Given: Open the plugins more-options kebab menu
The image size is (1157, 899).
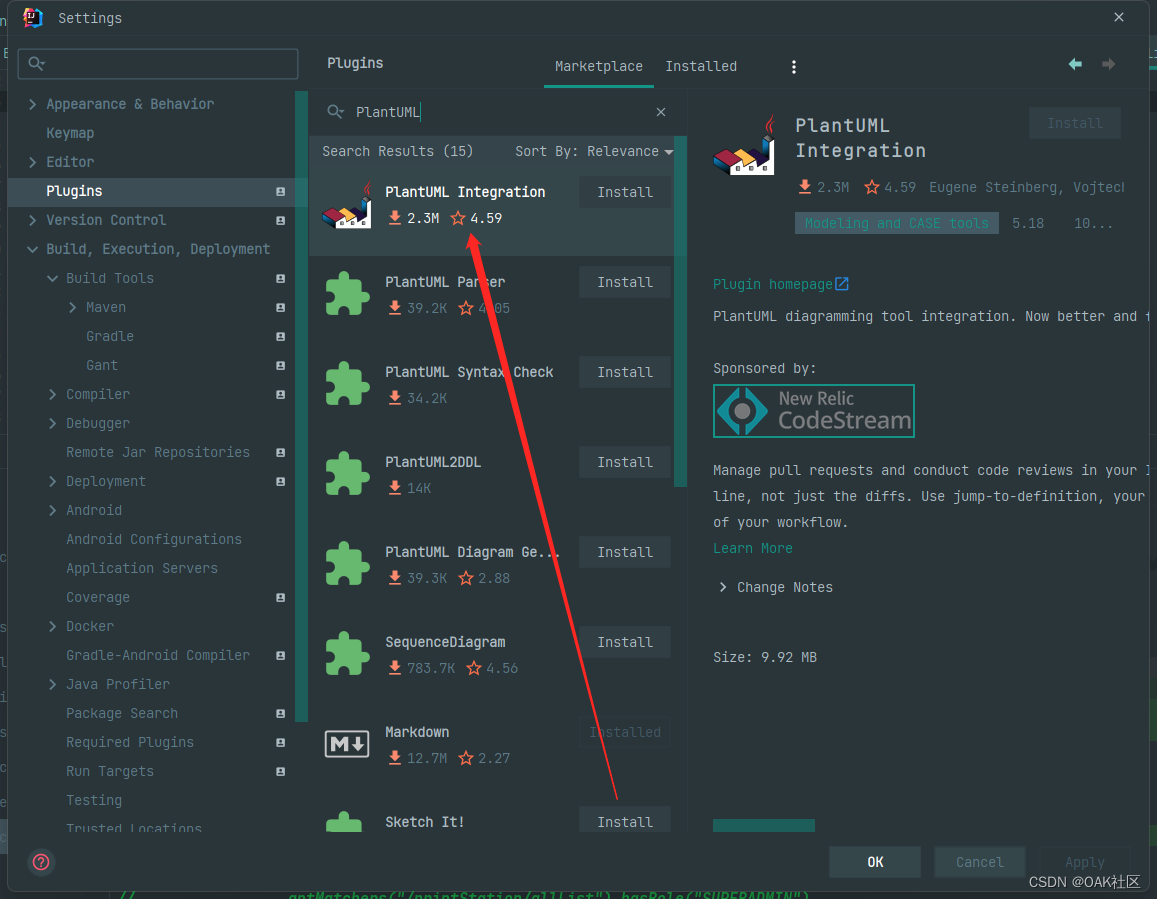Looking at the screenshot, I should [794, 67].
